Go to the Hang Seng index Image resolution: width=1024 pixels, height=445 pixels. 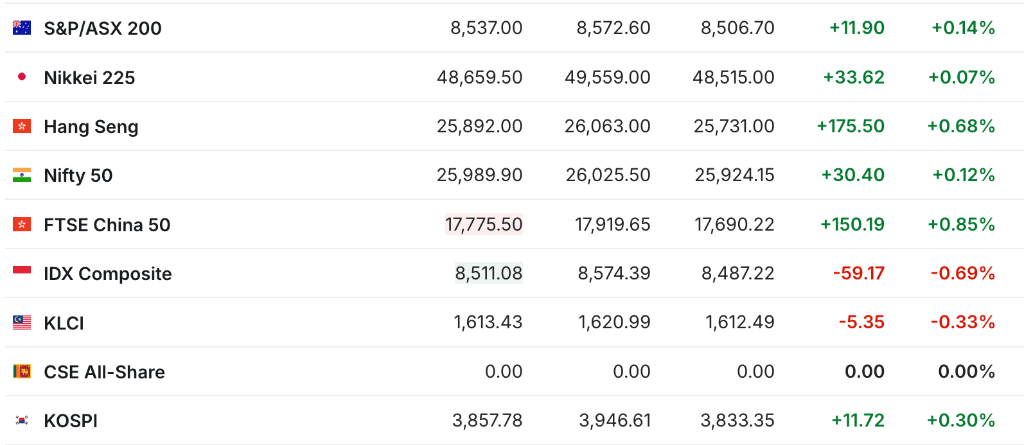coord(91,126)
